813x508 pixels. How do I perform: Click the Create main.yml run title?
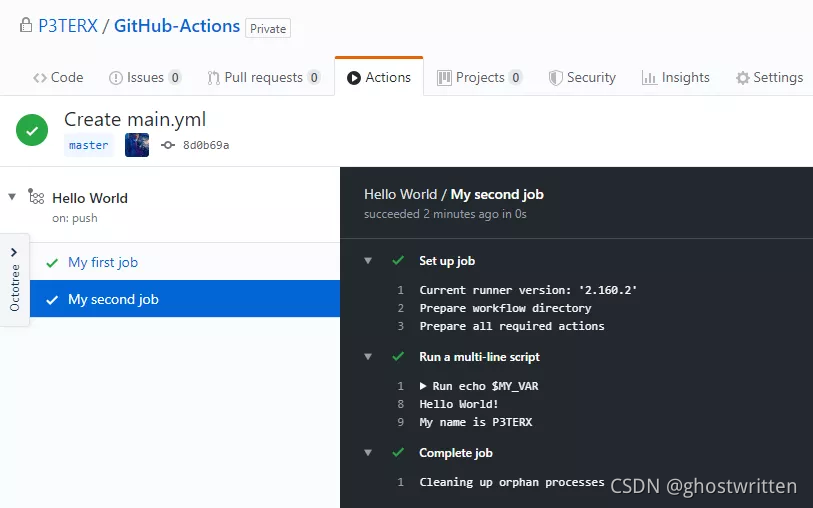click(x=135, y=120)
